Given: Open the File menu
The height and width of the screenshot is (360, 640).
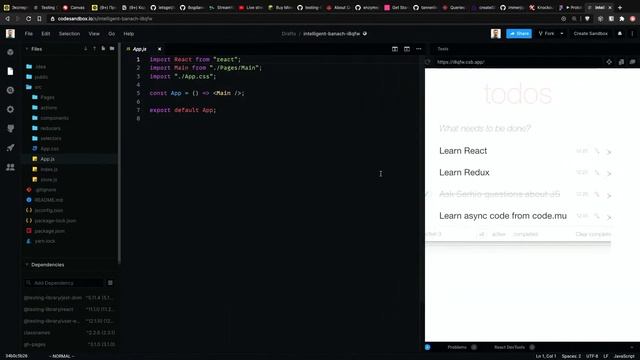Looking at the screenshot, I should pyautogui.click(x=29, y=34).
